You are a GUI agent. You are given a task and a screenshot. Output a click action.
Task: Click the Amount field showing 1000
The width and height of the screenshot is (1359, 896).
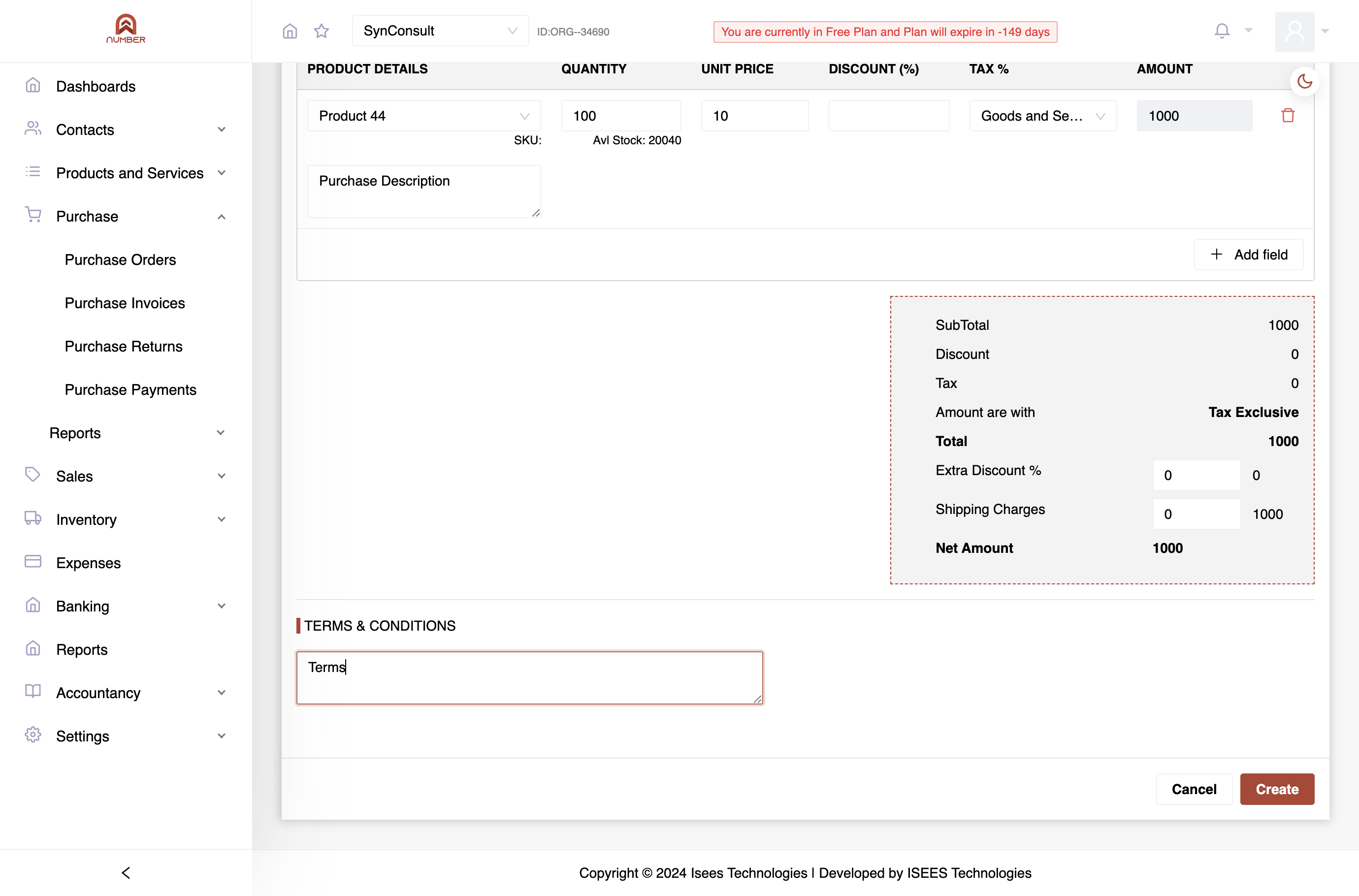(1194, 116)
